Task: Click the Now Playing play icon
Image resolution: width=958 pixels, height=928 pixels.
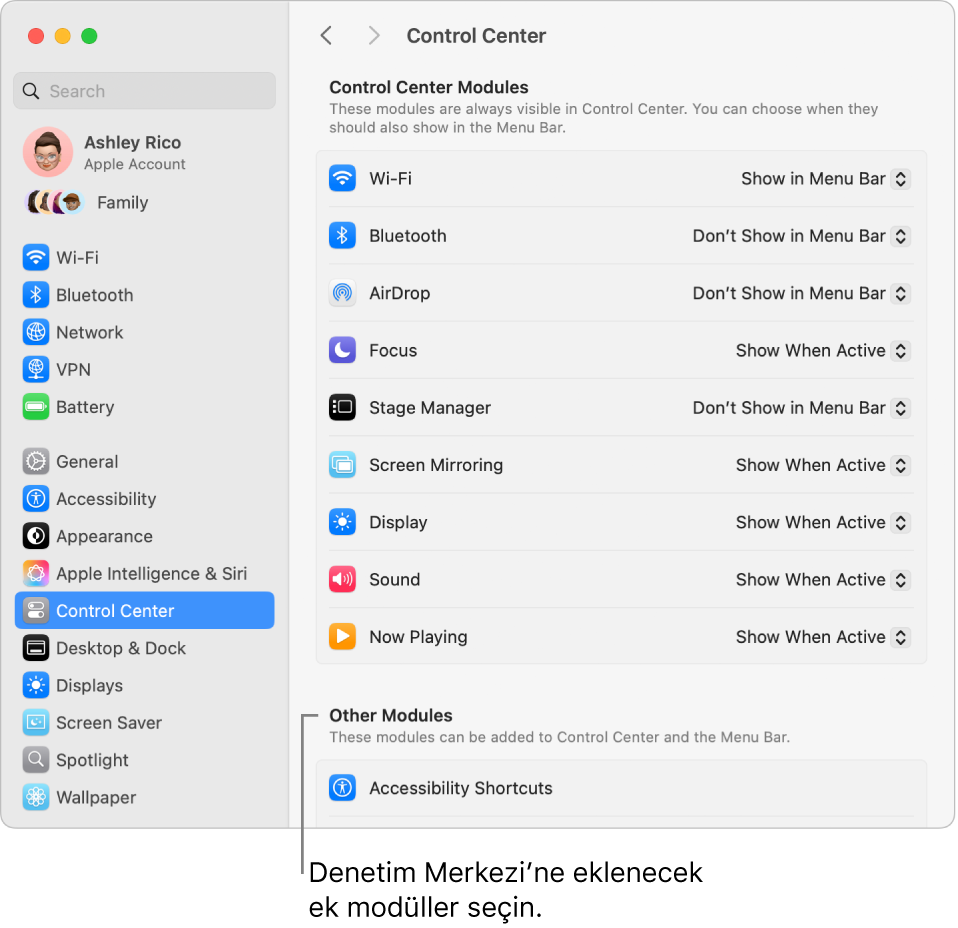Action: pyautogui.click(x=342, y=637)
